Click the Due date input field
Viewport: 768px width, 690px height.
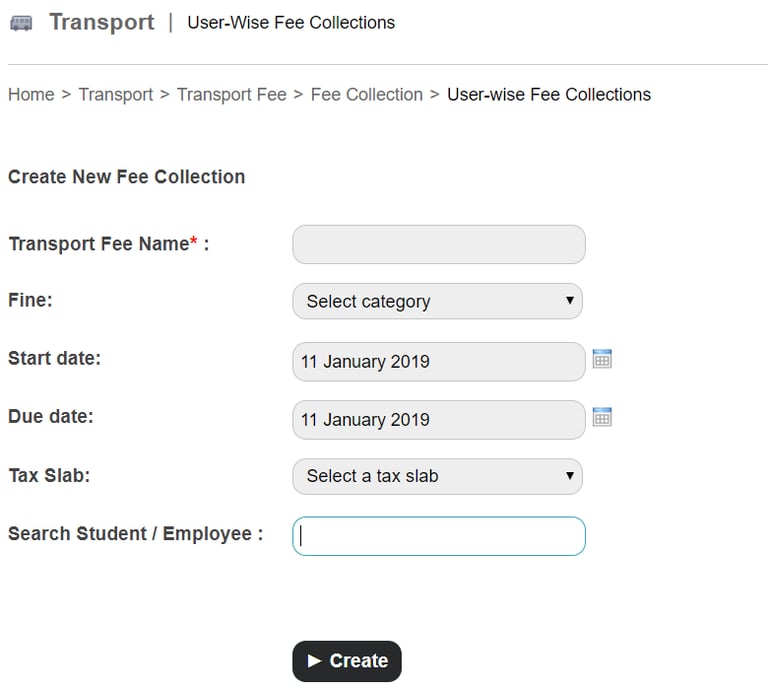coord(438,420)
